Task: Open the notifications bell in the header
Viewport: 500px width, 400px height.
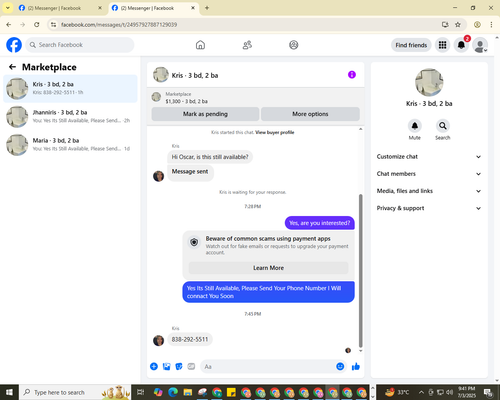Action: click(461, 45)
